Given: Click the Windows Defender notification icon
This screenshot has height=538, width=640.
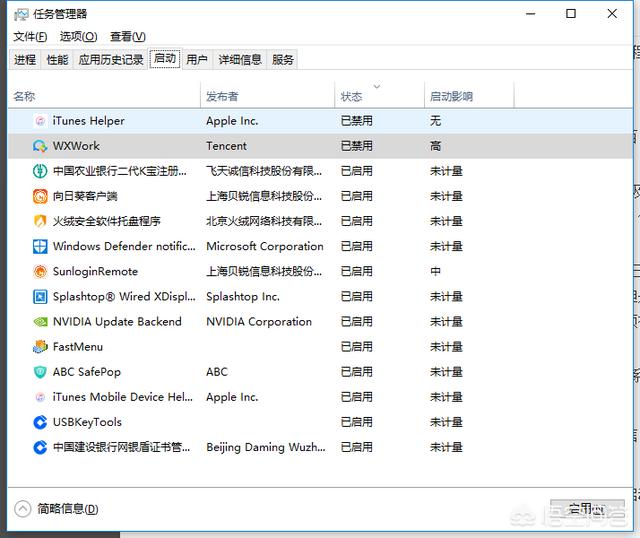Looking at the screenshot, I should tap(40, 247).
